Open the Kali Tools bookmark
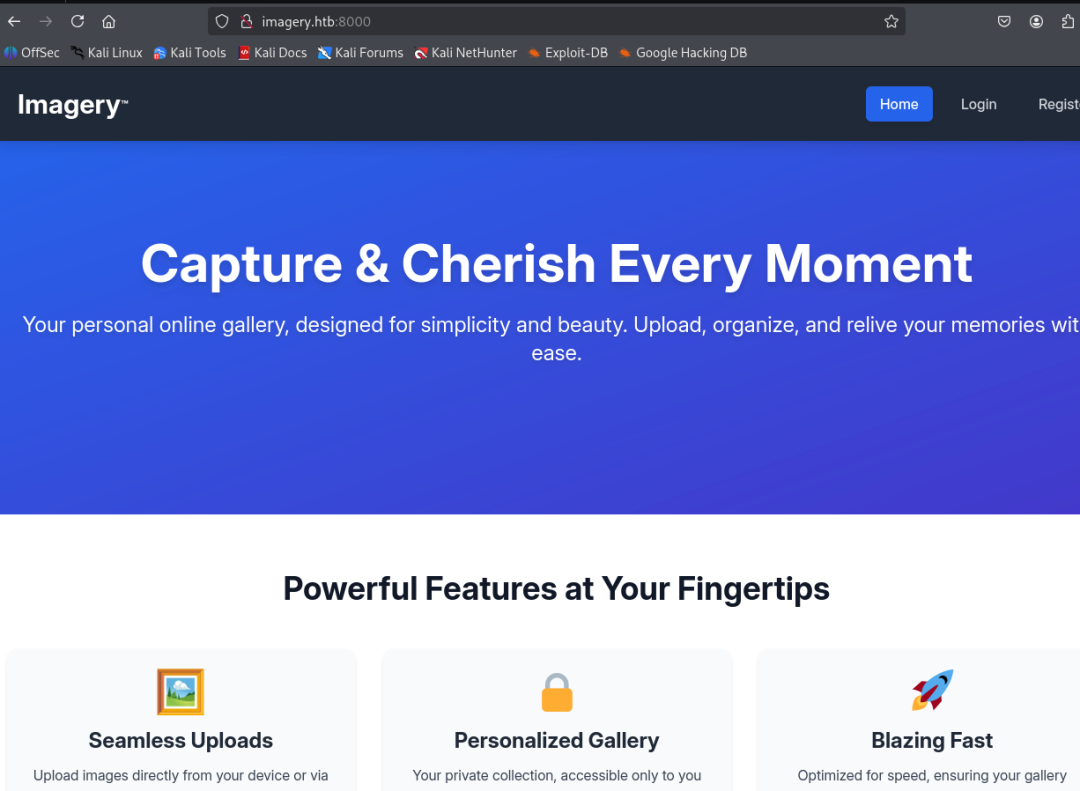The image size is (1080, 791). pyautogui.click(x=190, y=53)
